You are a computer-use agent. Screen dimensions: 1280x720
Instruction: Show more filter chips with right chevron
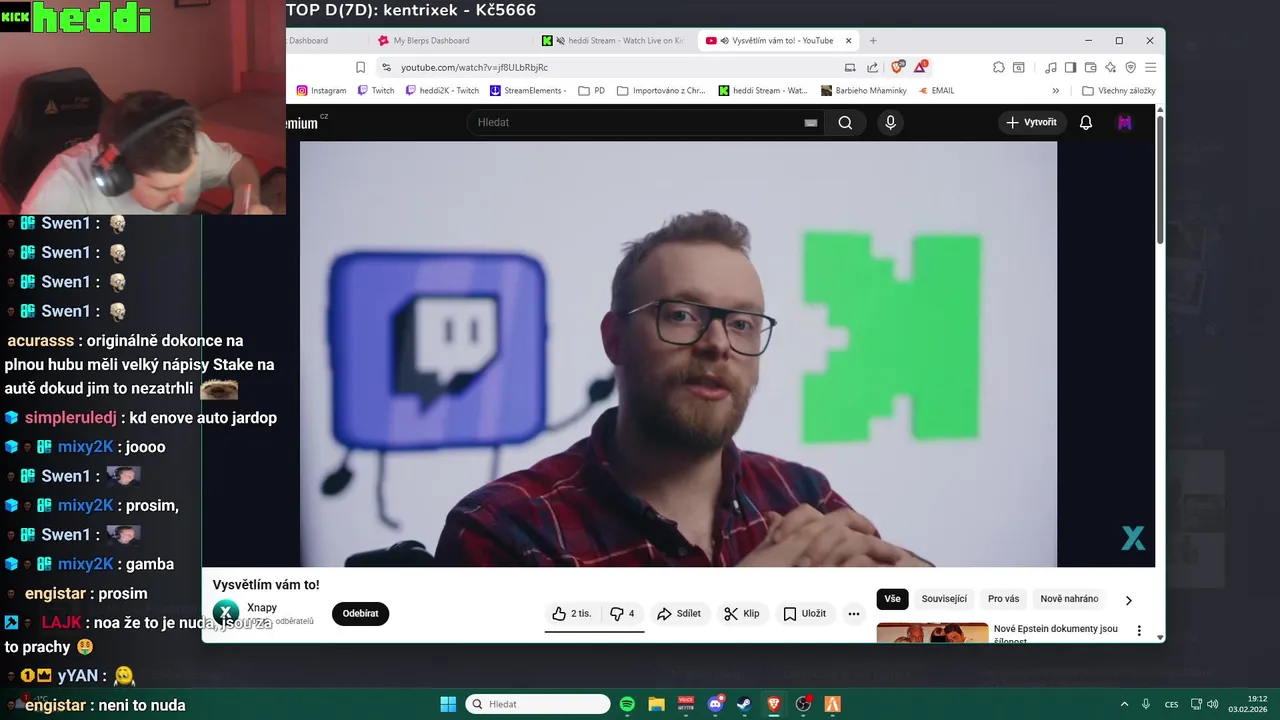tap(1128, 600)
